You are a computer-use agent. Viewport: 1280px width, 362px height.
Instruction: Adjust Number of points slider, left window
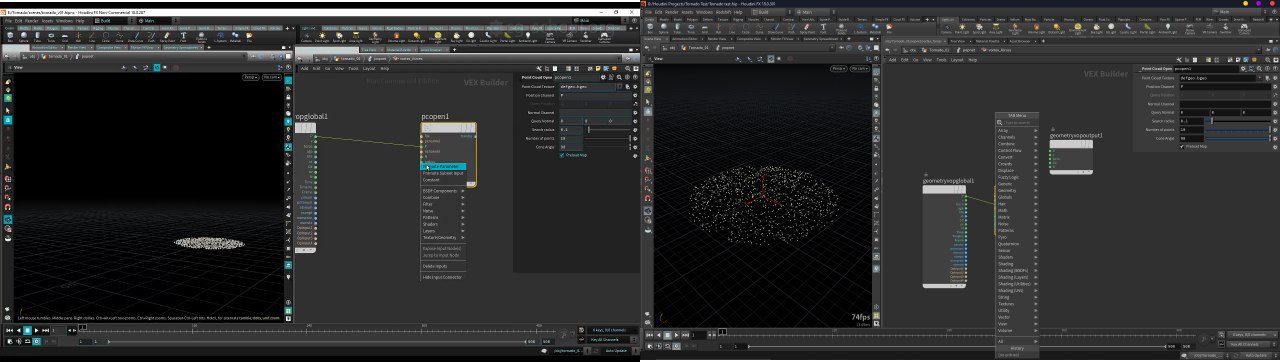click(x=607, y=138)
